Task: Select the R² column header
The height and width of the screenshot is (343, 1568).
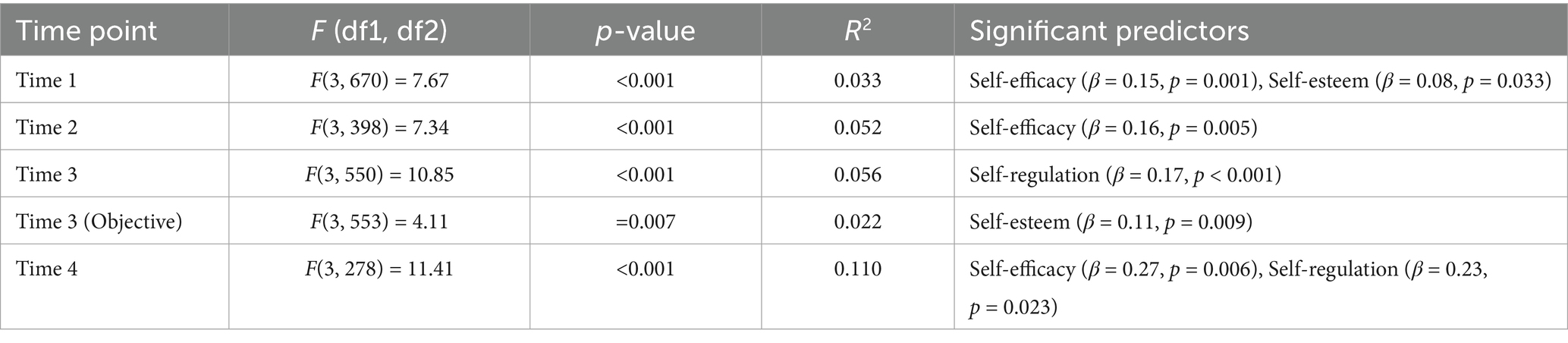Action: pyautogui.click(x=857, y=31)
